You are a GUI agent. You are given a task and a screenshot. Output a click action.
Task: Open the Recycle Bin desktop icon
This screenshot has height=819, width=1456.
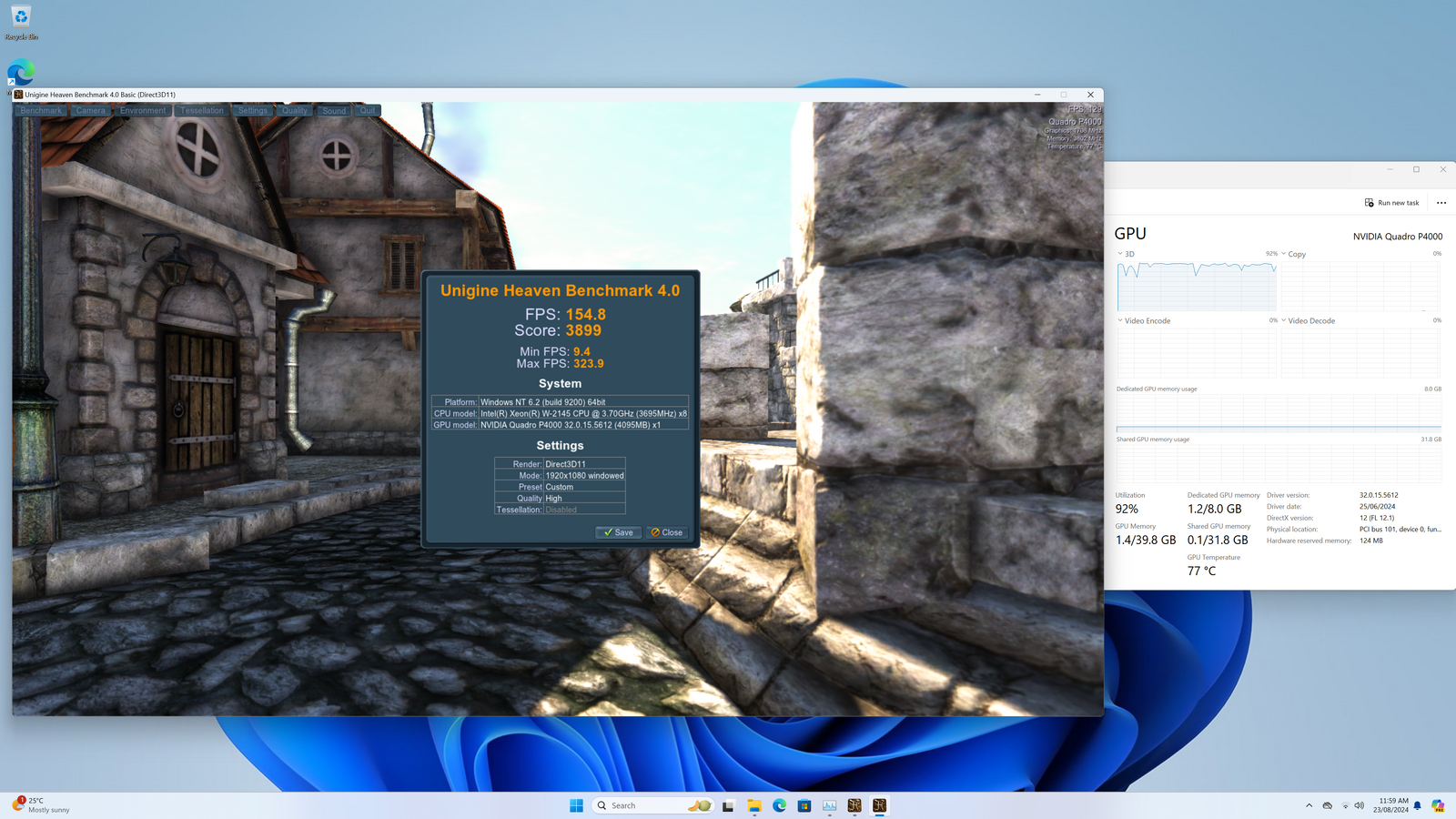(x=21, y=23)
